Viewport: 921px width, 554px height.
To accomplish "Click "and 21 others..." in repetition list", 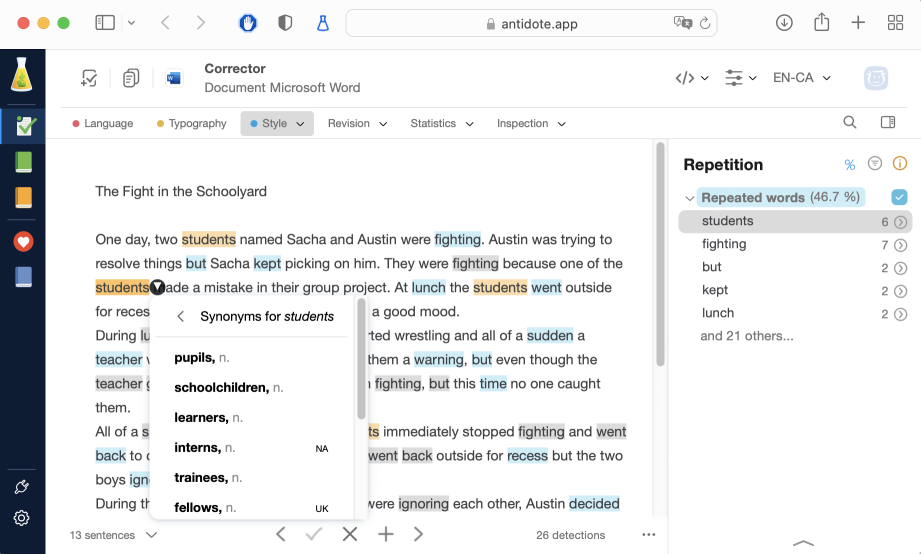I will [x=747, y=336].
